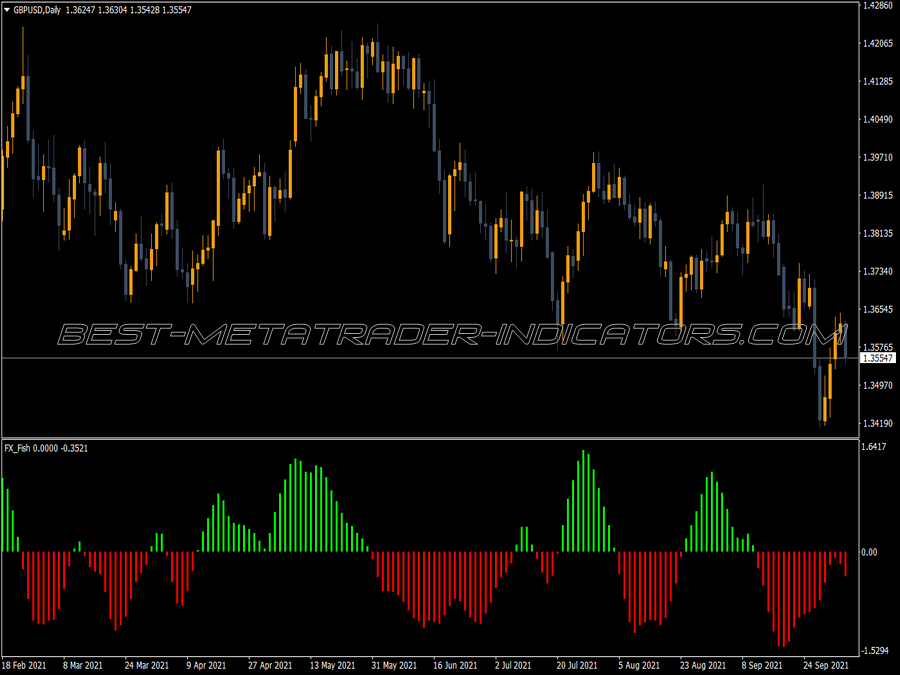Screen dimensions: 900x675
Task: Select the horizontal current price line
Action: [429, 358]
